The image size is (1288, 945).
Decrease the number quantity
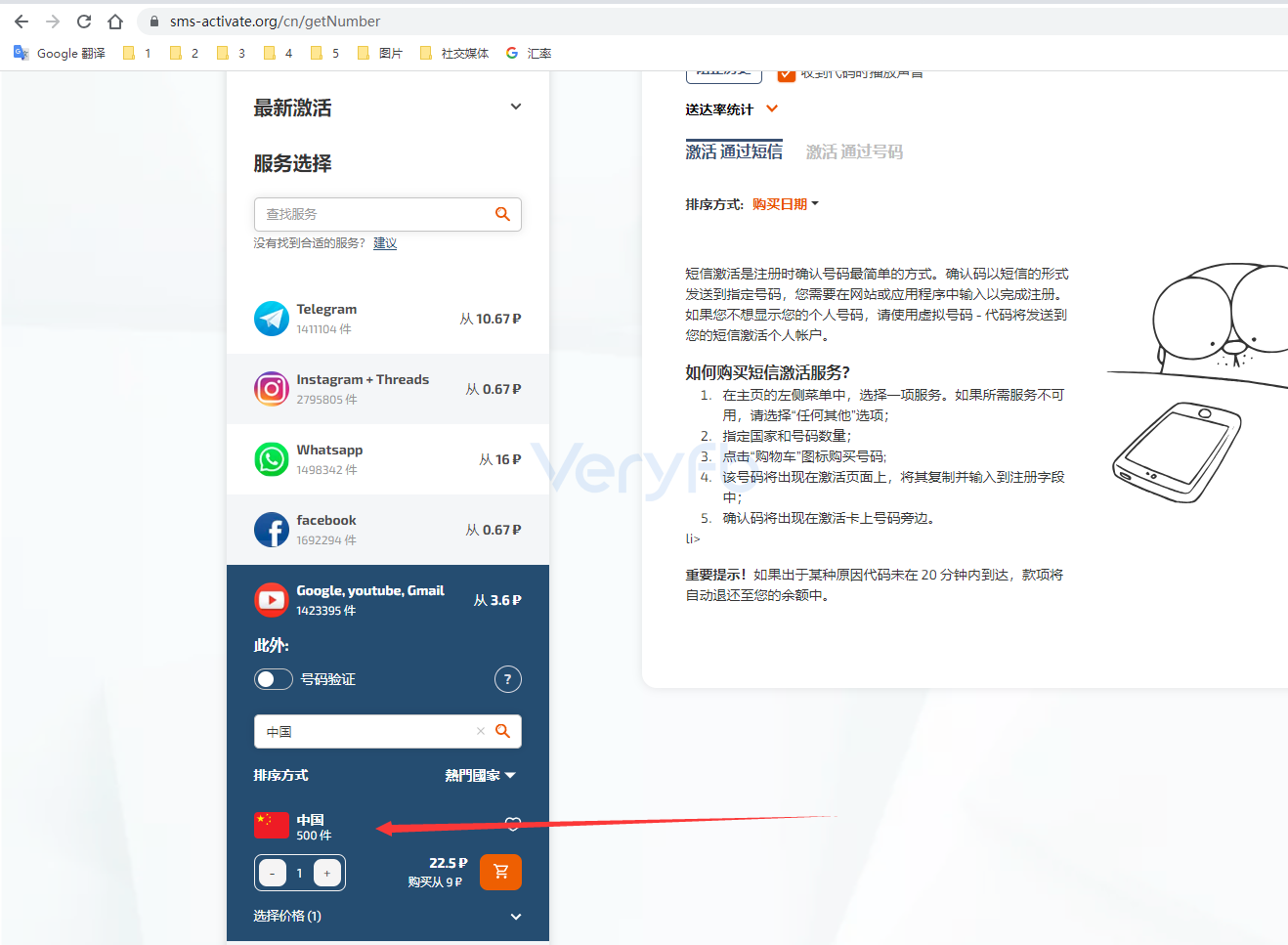[273, 873]
